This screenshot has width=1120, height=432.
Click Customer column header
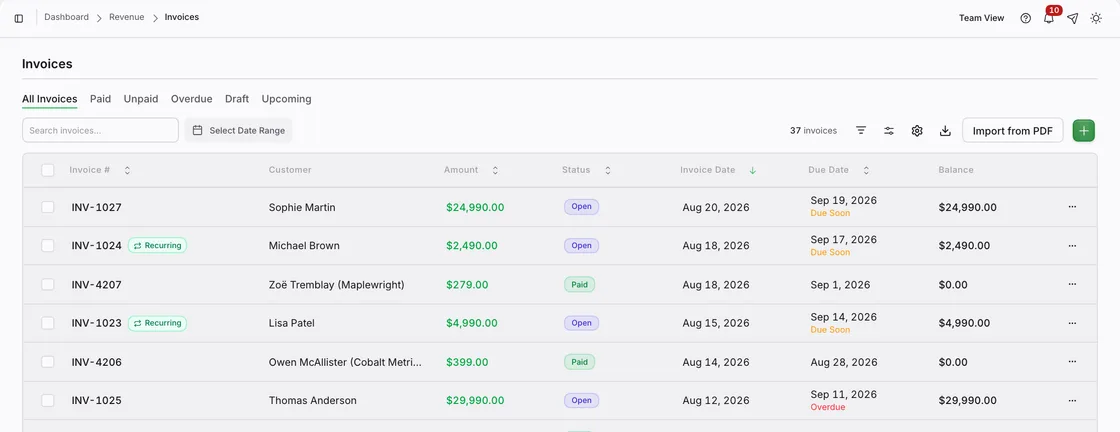click(x=290, y=170)
